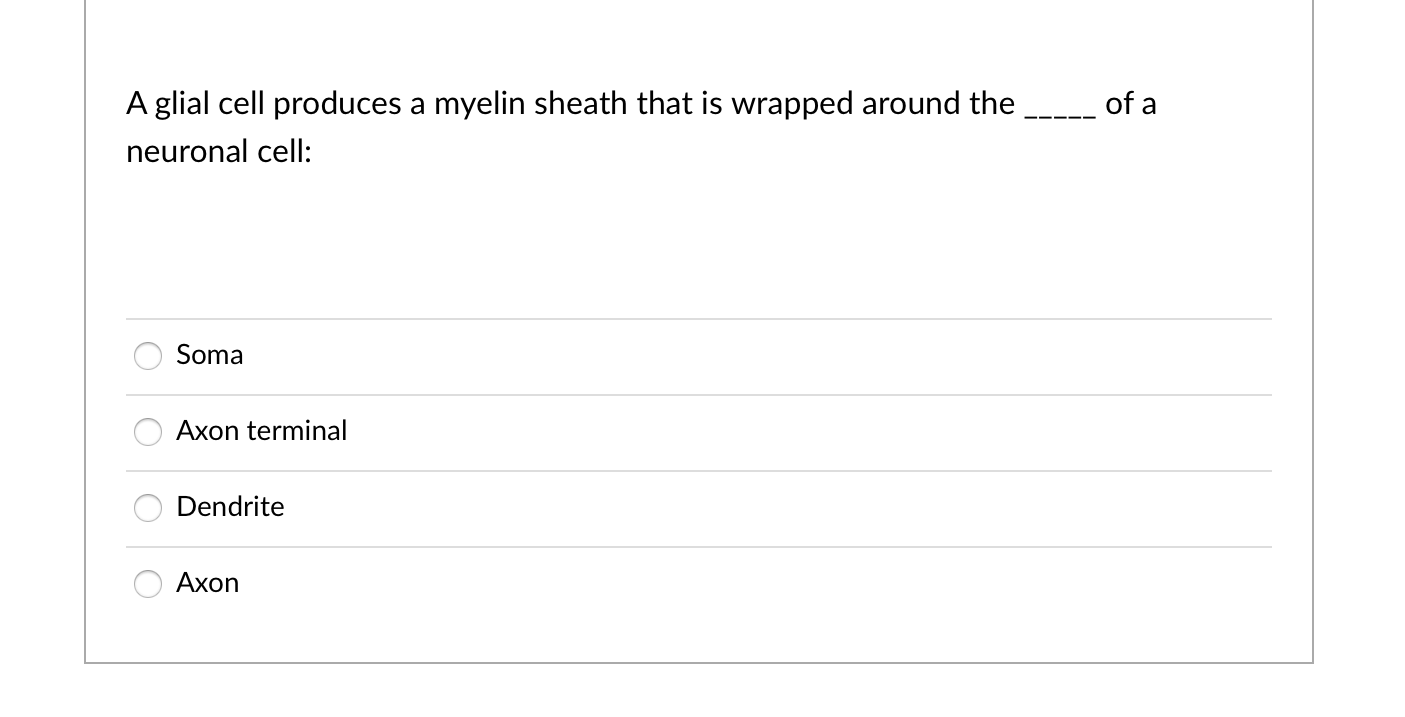Click the Soma answer label
The image size is (1405, 717).
point(209,355)
